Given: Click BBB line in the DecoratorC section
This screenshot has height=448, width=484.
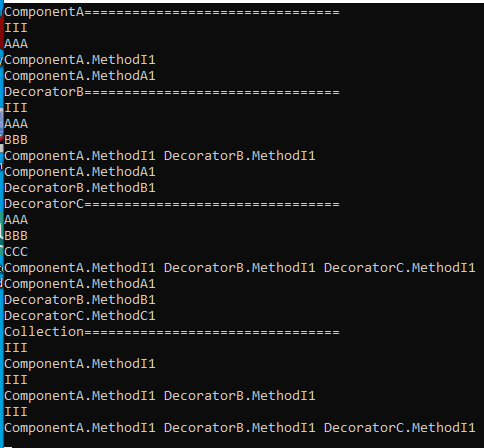Looking at the screenshot, I should click(16, 236).
